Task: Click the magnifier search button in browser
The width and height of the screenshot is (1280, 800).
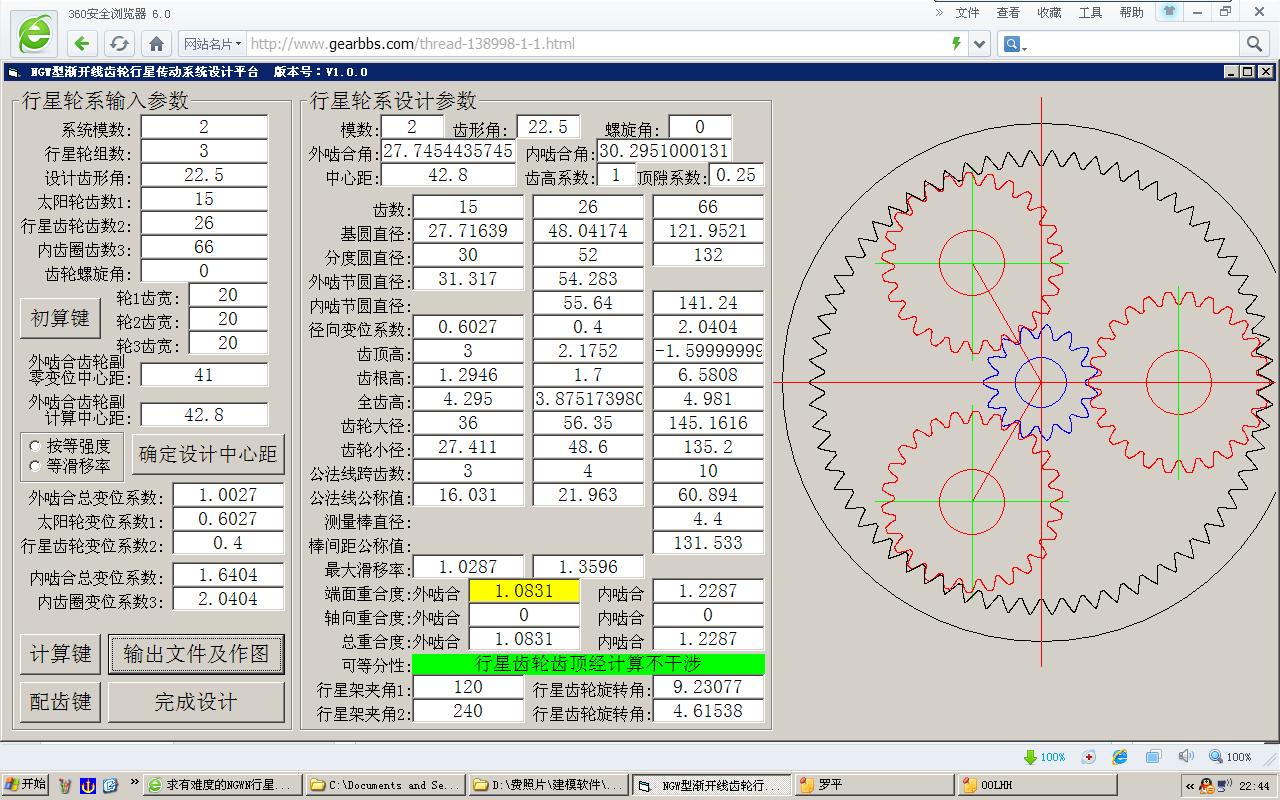Action: [x=1254, y=43]
